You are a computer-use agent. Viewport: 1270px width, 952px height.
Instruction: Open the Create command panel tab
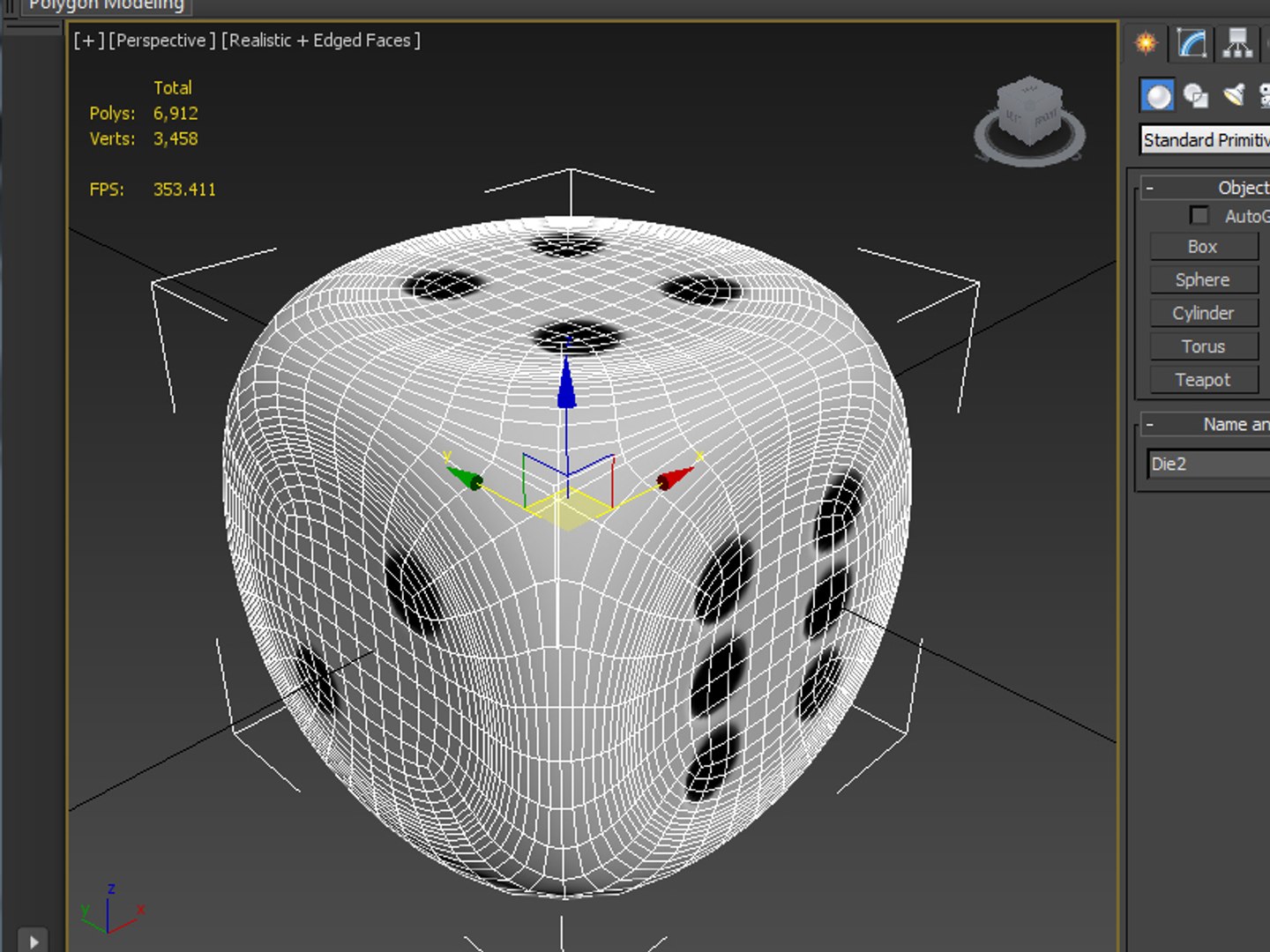click(1146, 43)
